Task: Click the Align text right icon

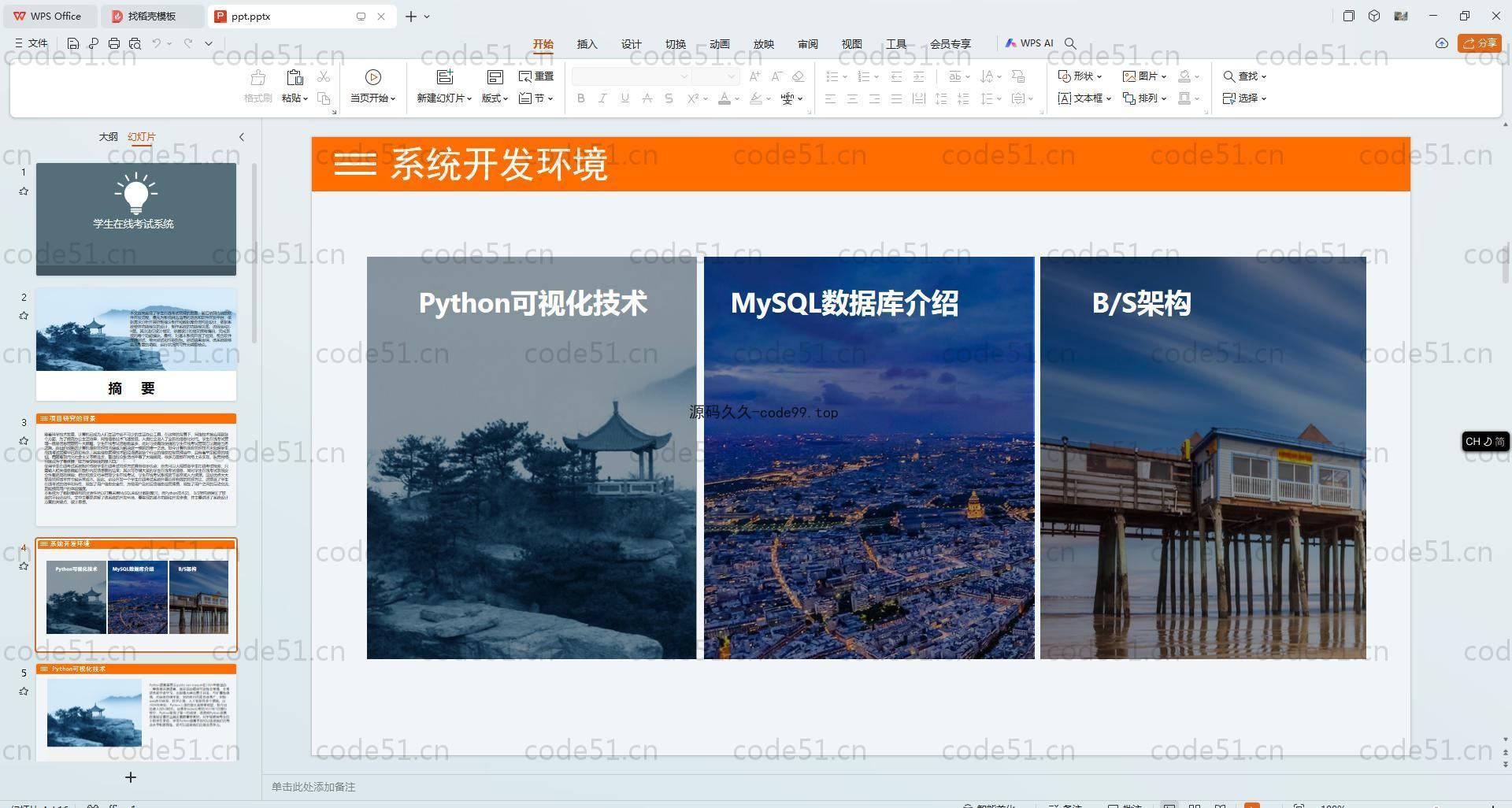Action: click(874, 98)
